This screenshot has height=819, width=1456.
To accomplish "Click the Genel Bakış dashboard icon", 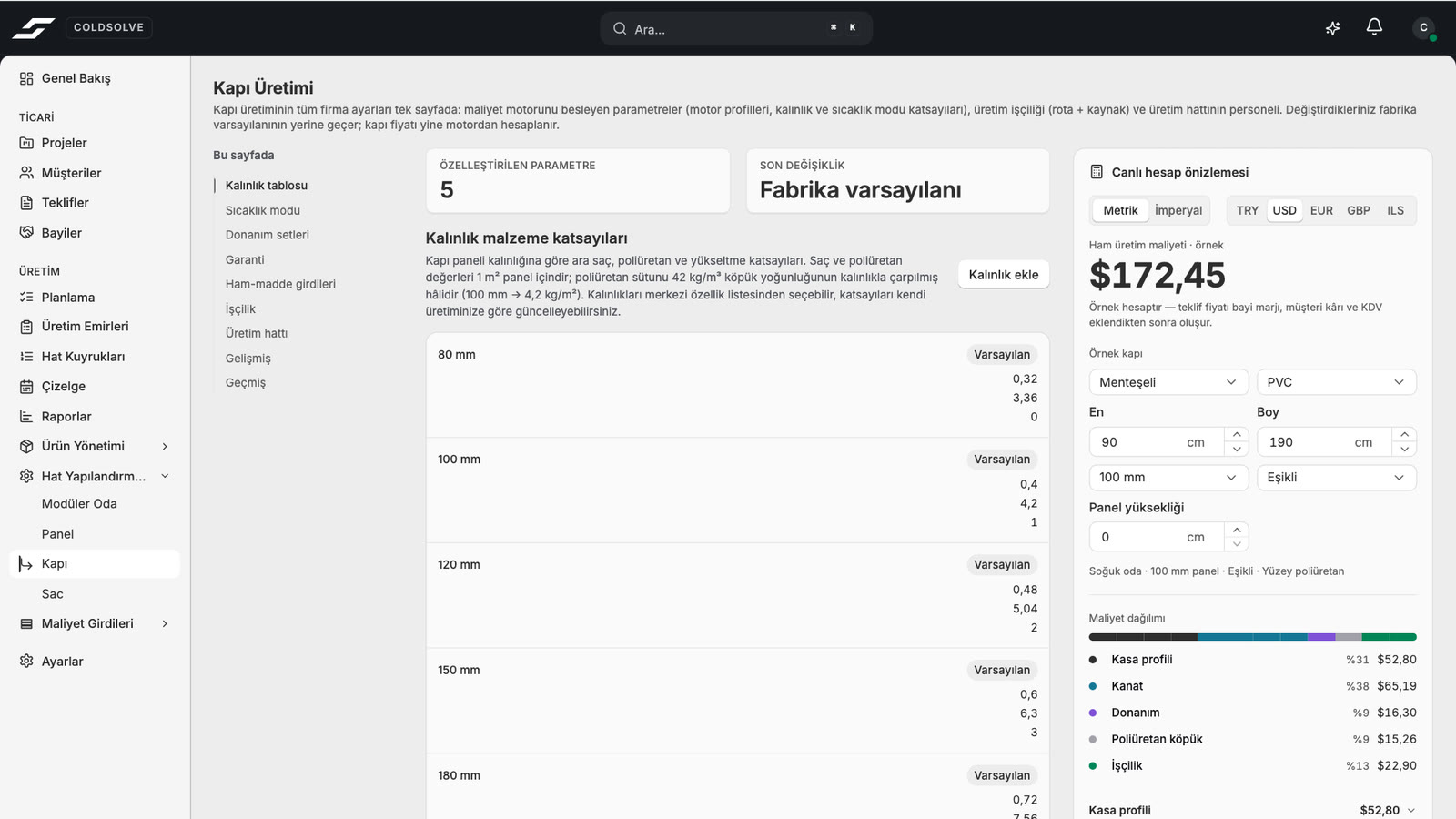I will click(x=26, y=78).
